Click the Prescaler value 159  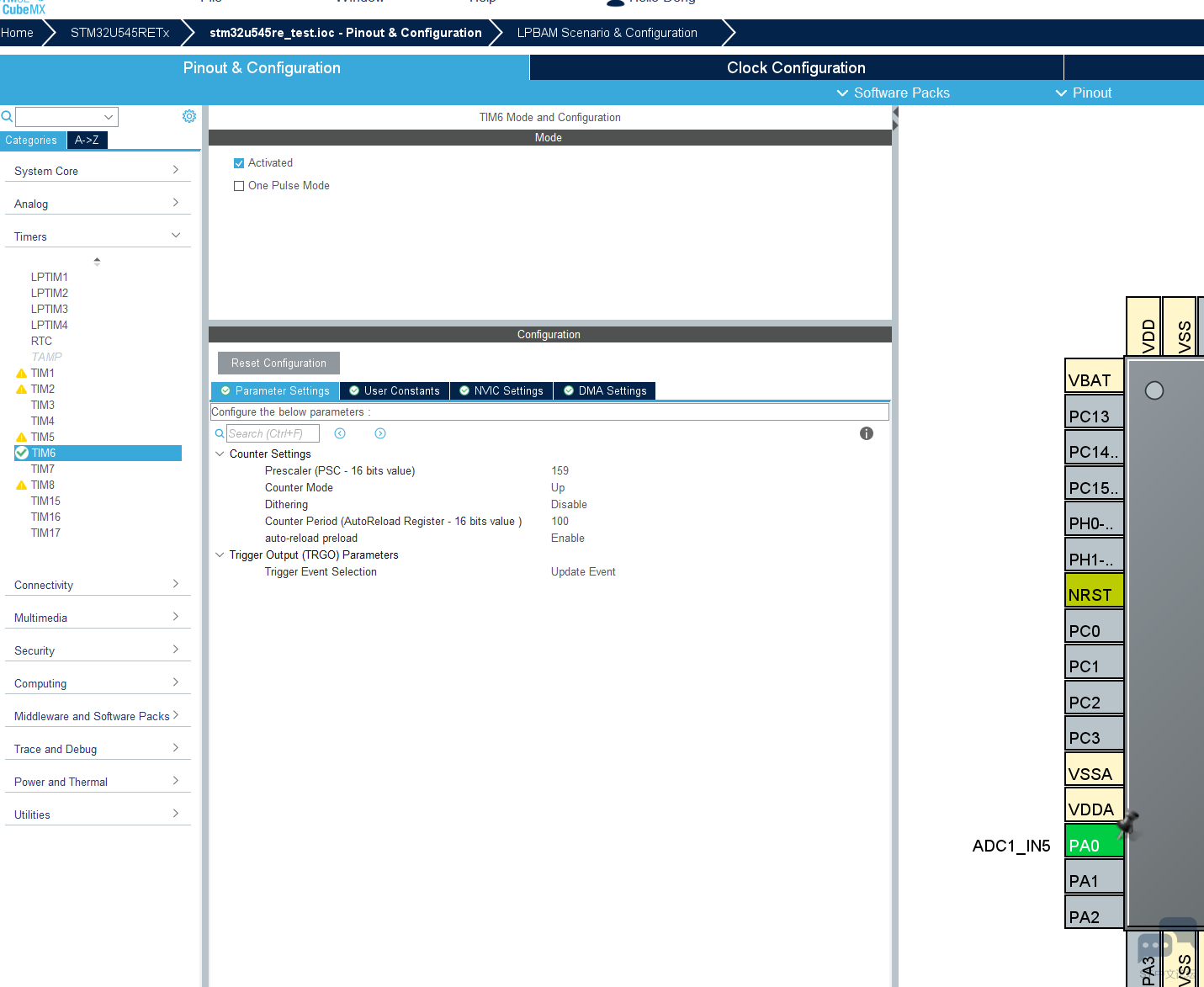point(560,470)
